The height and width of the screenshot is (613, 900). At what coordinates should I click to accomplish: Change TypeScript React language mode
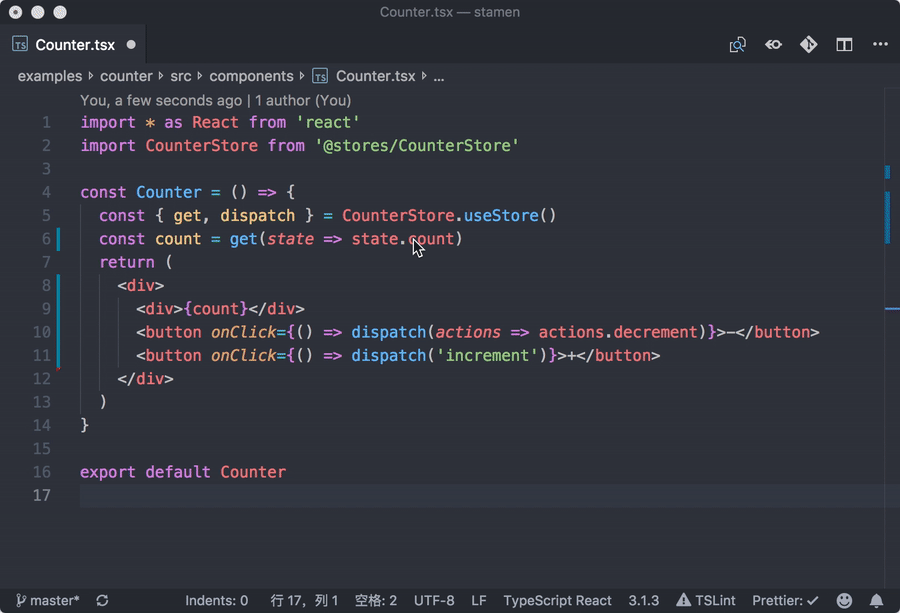[x=557, y=600]
